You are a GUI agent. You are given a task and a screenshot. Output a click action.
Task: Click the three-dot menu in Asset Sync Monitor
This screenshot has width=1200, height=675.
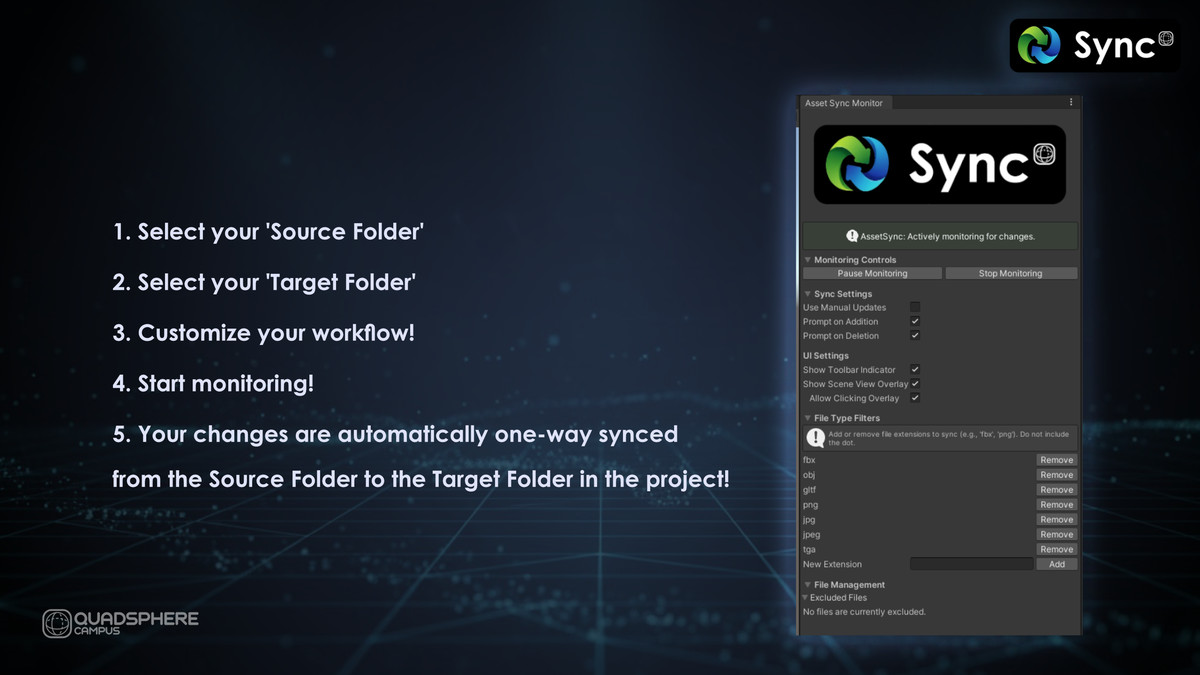point(1070,101)
